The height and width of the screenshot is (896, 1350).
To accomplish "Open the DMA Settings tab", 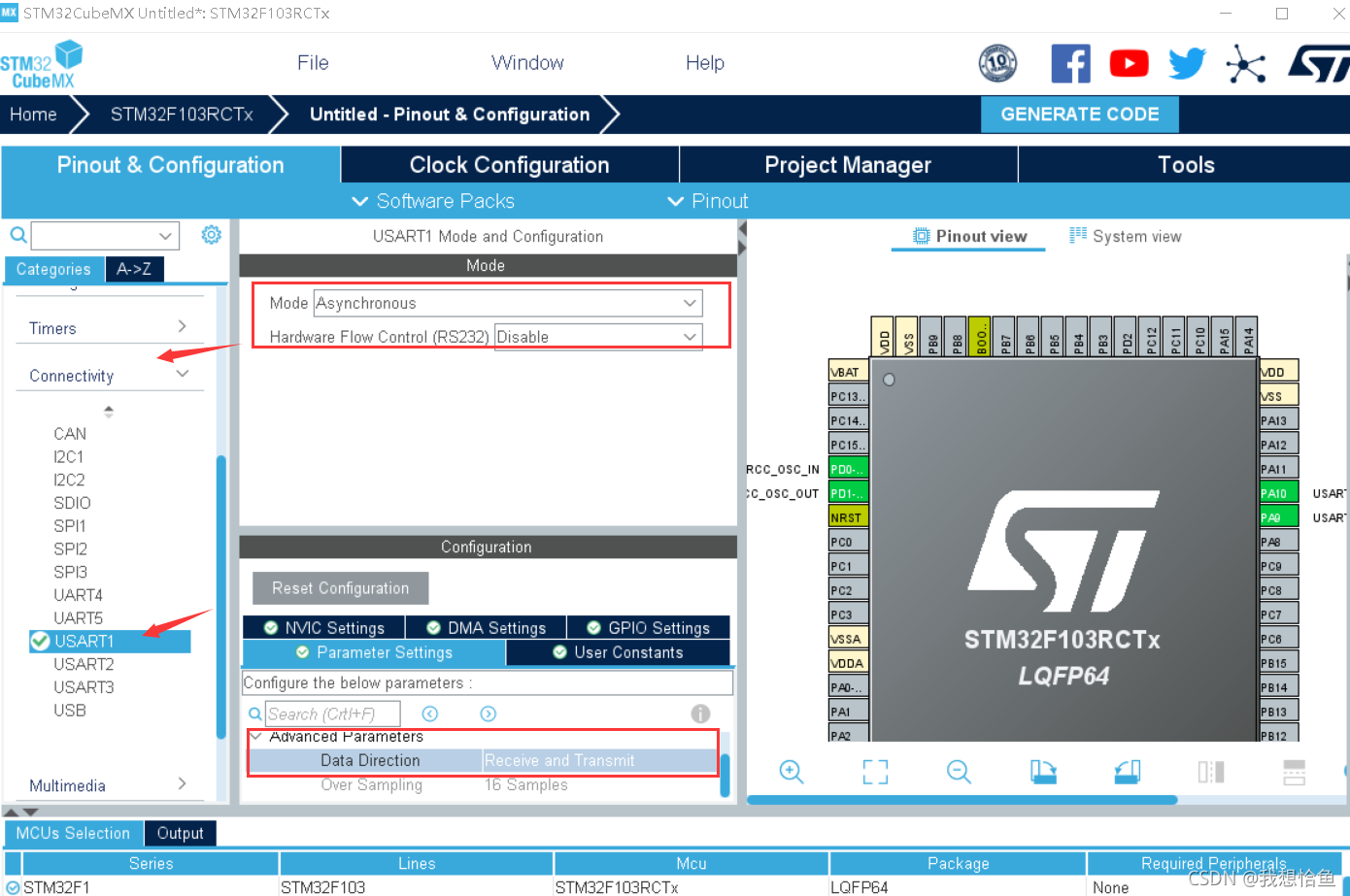I will pos(486,628).
